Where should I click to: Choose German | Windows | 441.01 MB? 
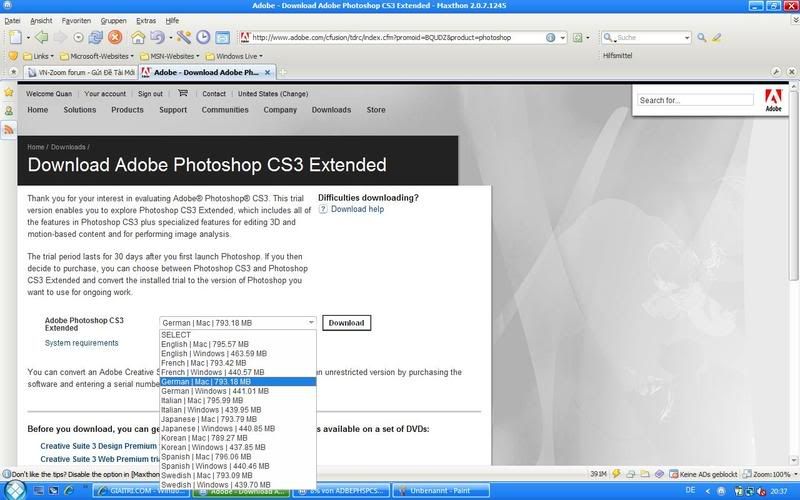(238, 391)
